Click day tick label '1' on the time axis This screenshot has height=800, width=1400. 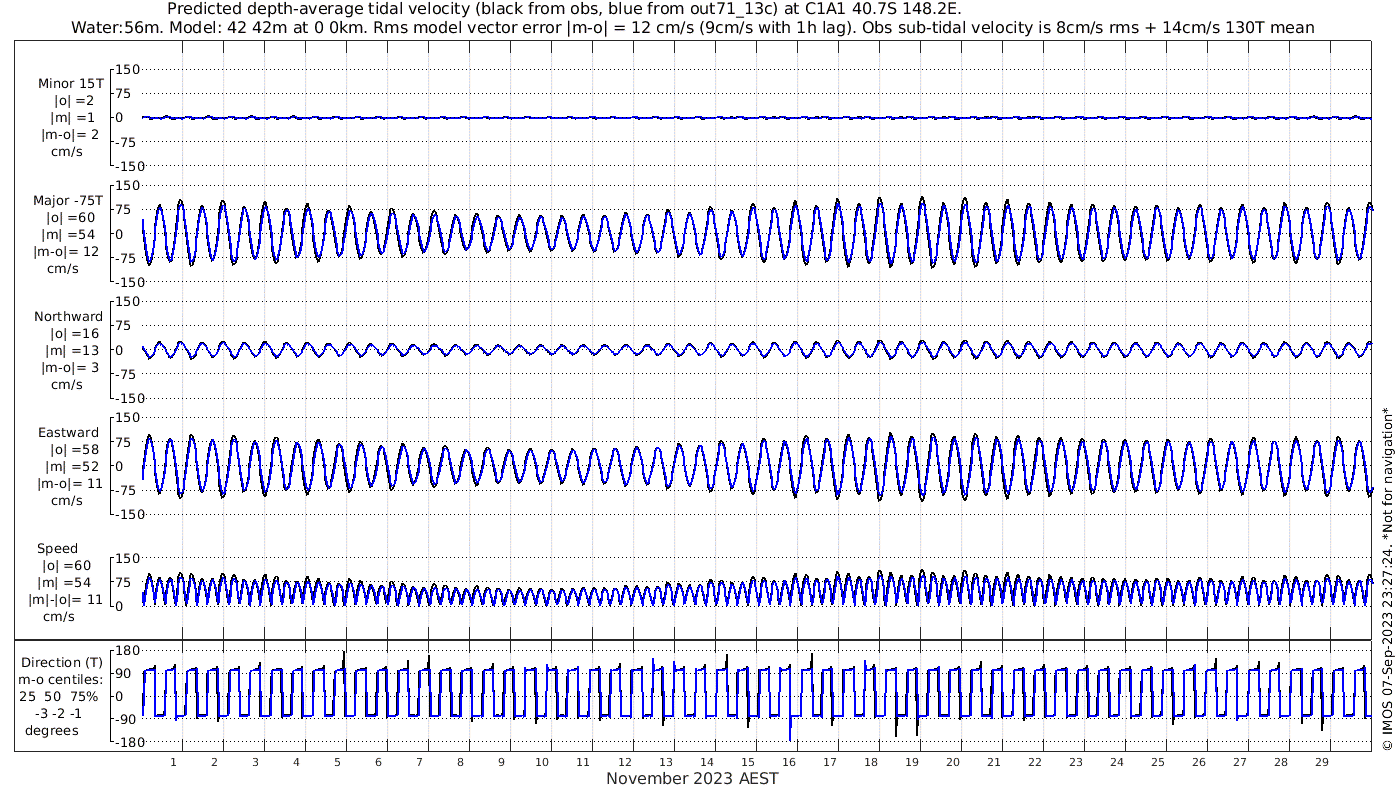[173, 762]
